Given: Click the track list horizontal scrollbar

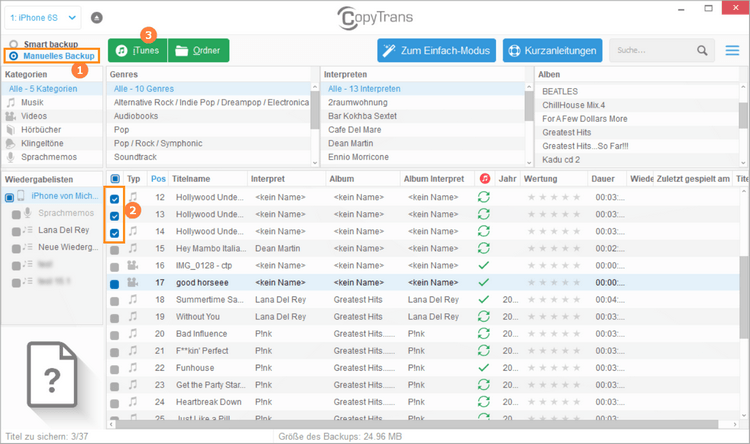Looking at the screenshot, I should [x=416, y=424].
